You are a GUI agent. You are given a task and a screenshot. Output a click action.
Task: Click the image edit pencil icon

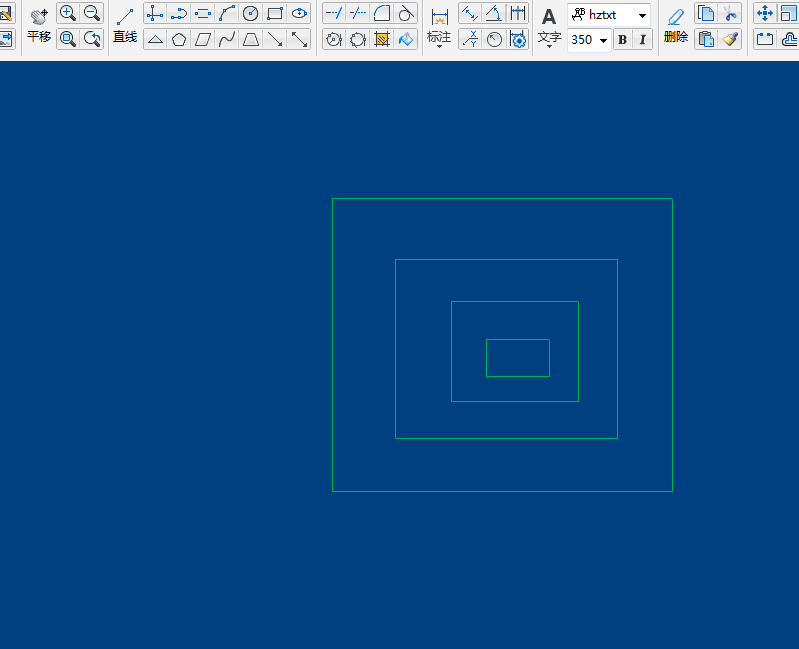[x=6, y=13]
